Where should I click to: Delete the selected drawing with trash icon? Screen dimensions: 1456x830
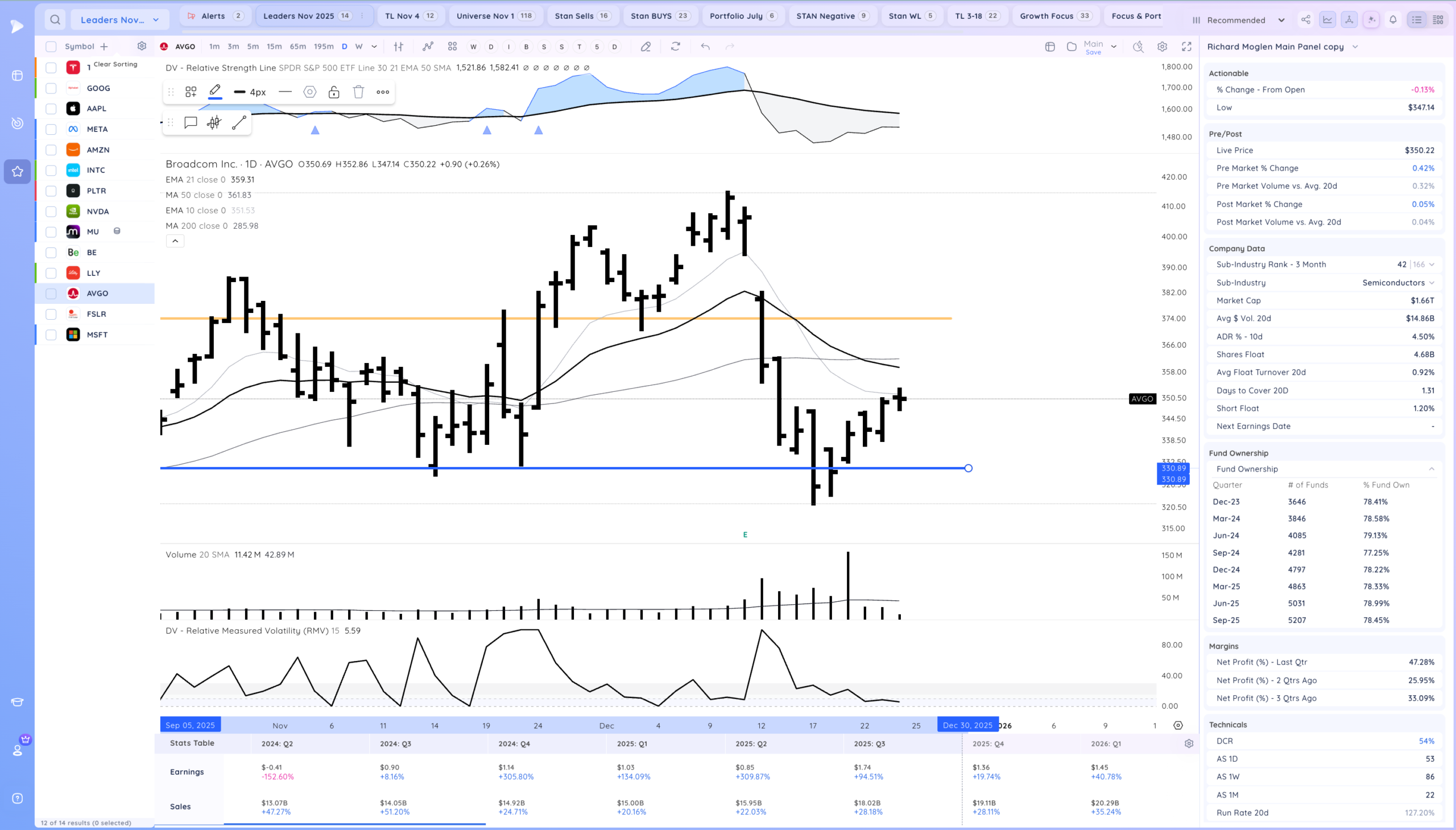(358, 92)
